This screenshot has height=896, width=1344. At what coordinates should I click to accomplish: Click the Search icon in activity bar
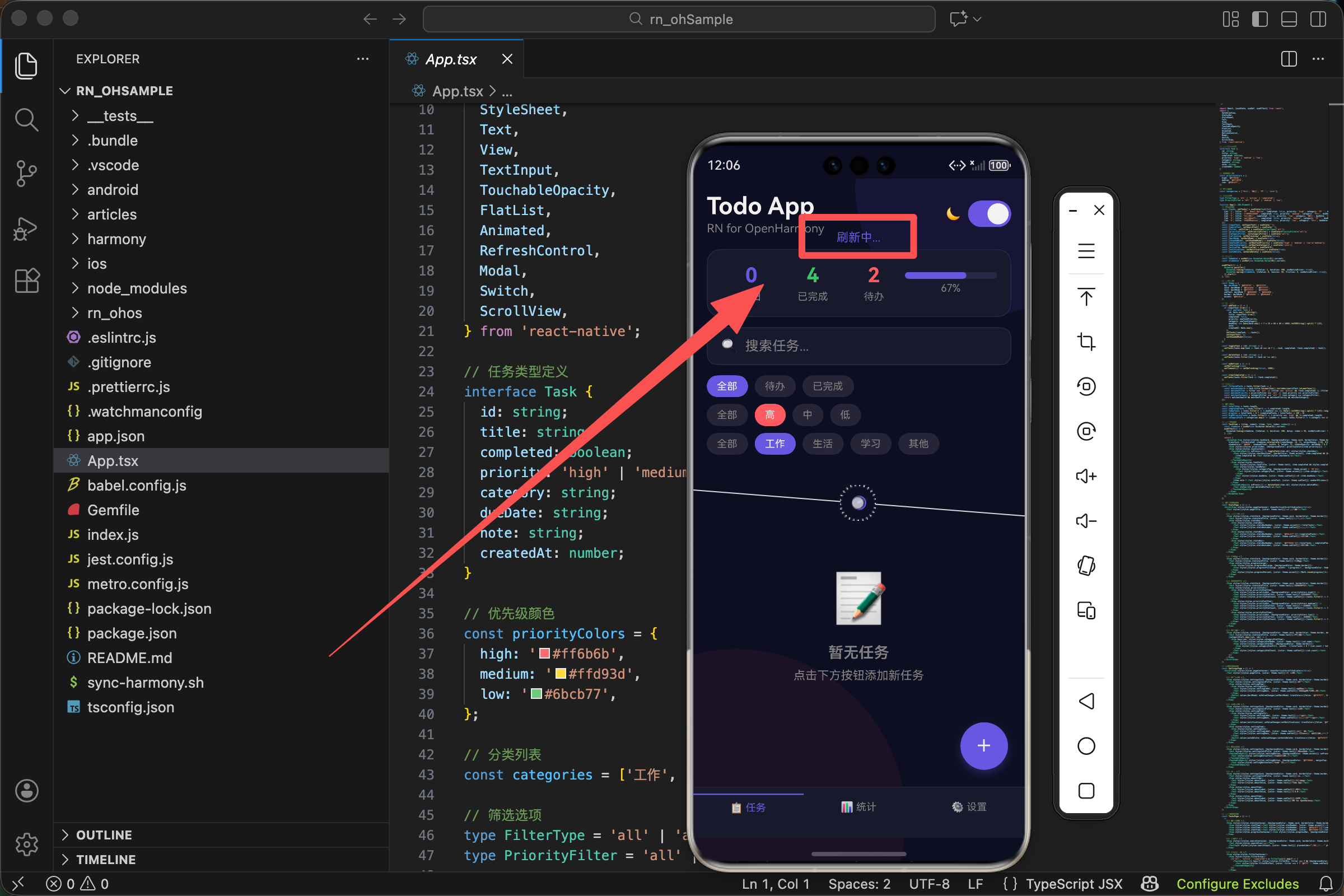pyautogui.click(x=26, y=119)
